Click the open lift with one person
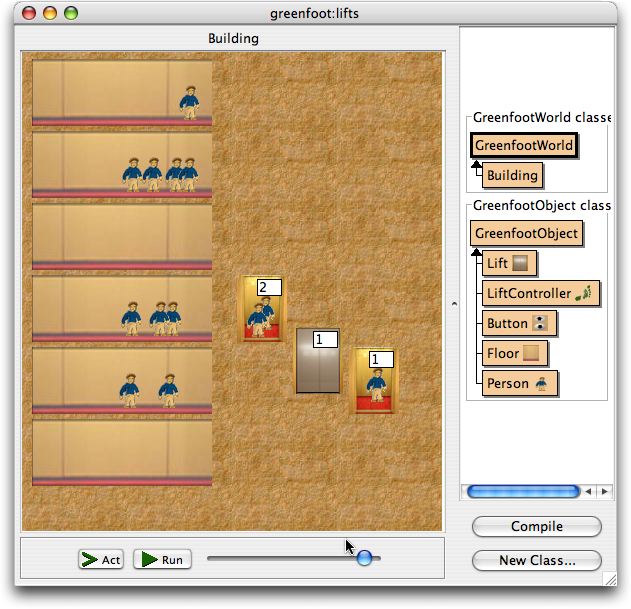 coord(374,381)
